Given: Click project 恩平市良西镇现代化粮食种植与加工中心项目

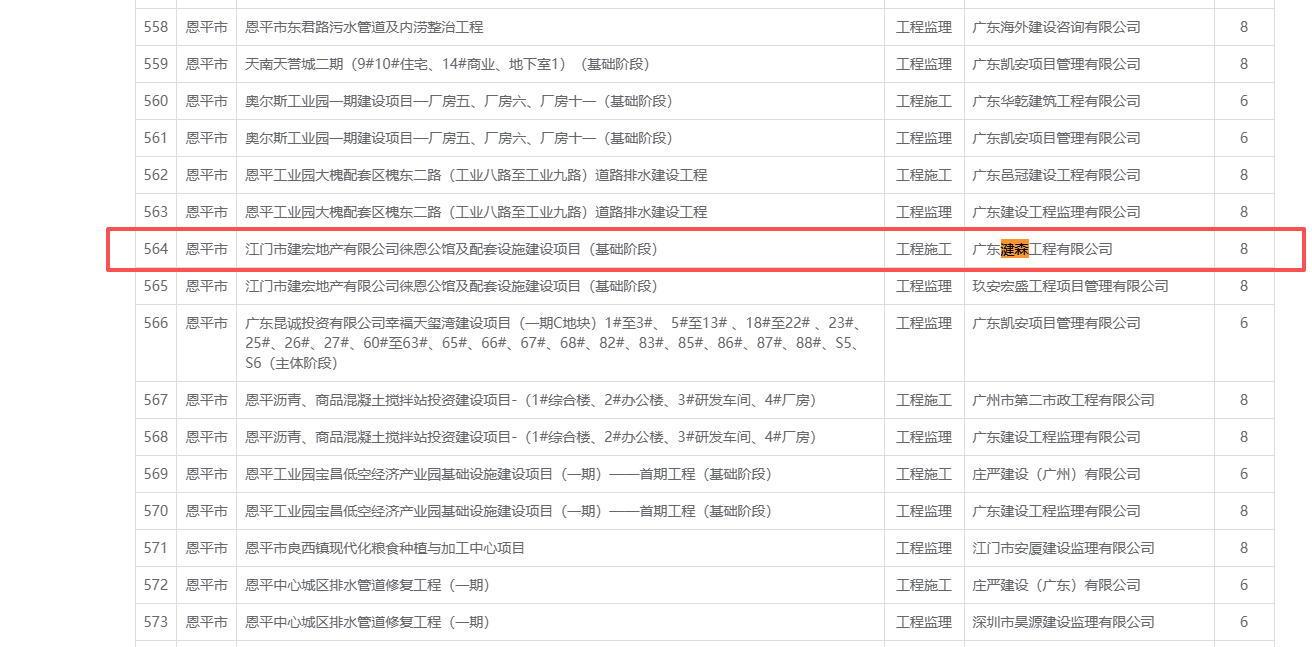Looking at the screenshot, I should [385, 548].
